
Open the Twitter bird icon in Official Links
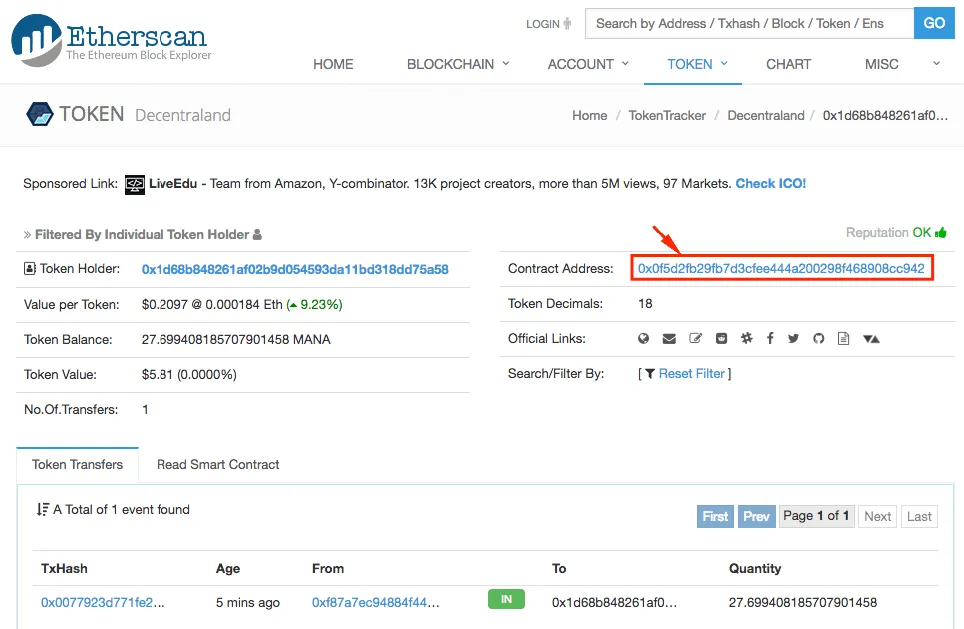pos(793,338)
